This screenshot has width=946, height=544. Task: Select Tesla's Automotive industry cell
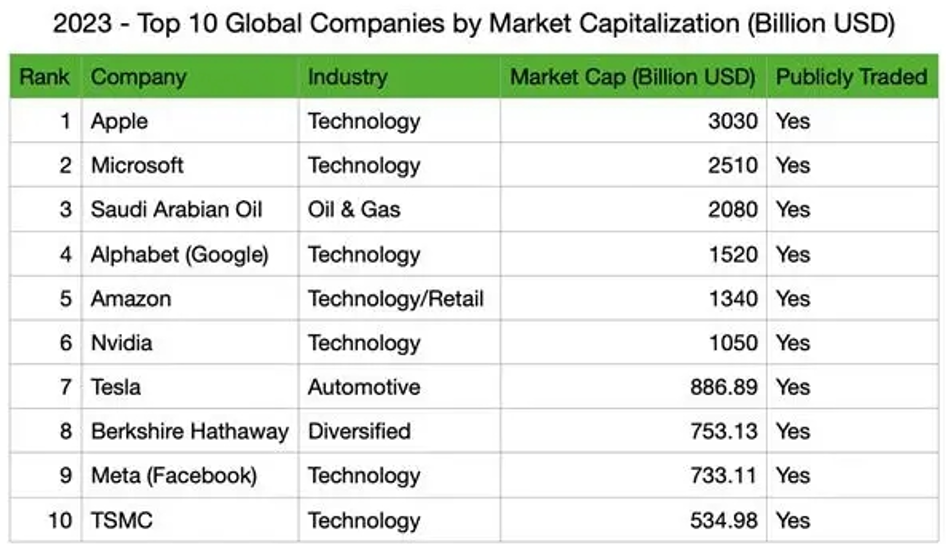point(364,387)
